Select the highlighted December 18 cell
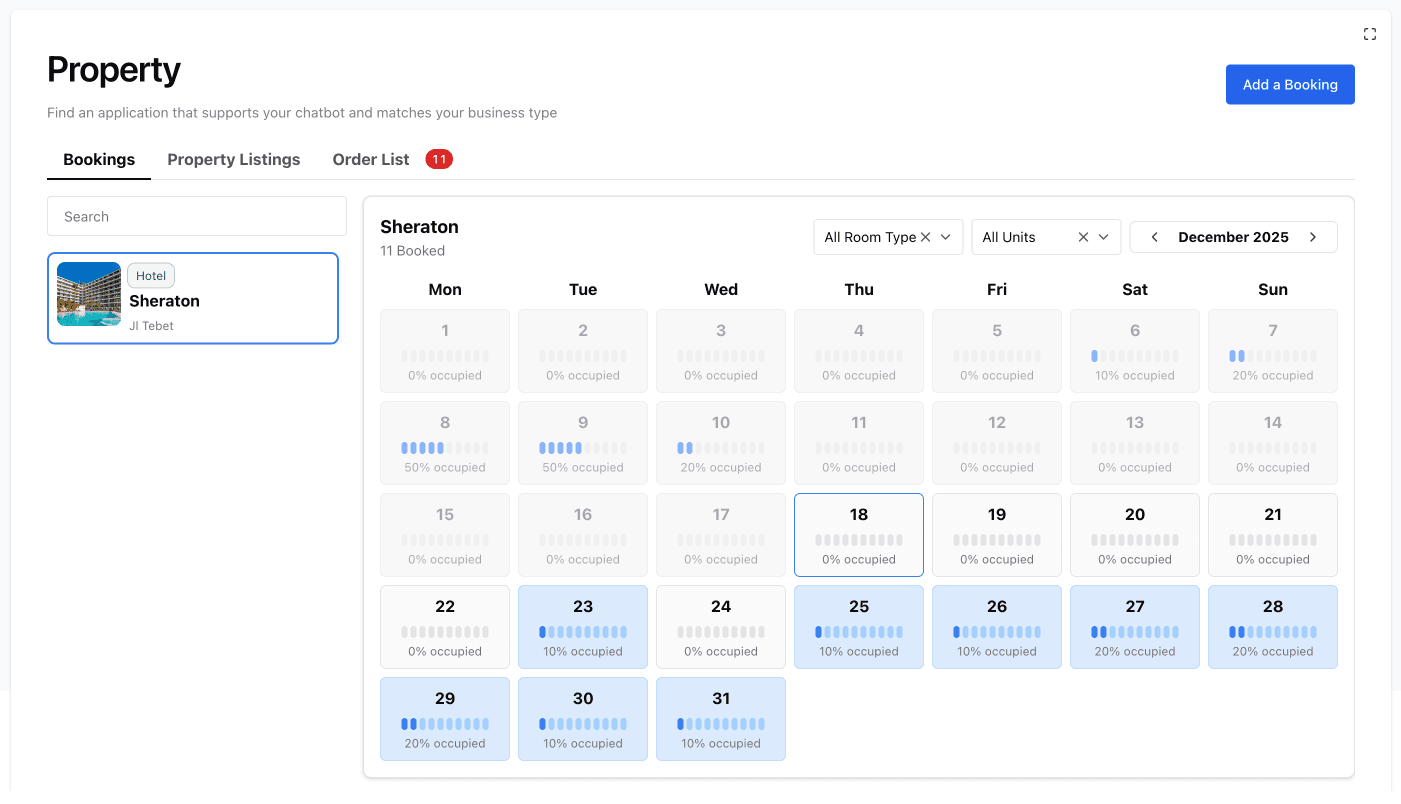1401x804 pixels. [858, 535]
